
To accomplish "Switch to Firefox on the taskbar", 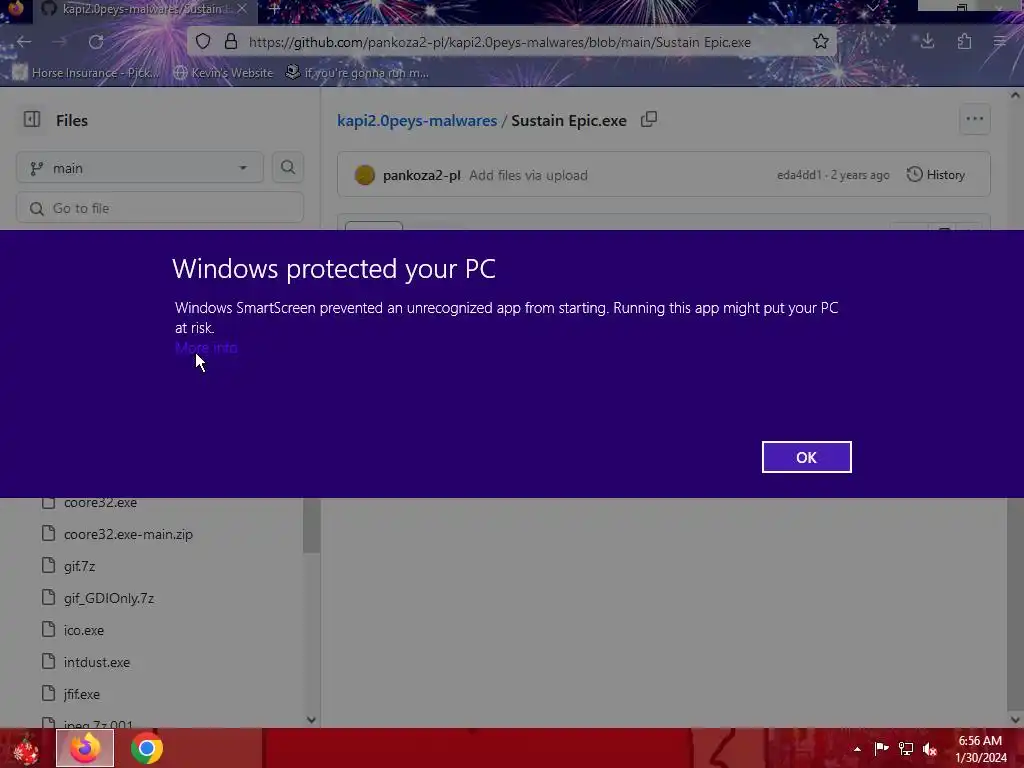I will coord(85,748).
